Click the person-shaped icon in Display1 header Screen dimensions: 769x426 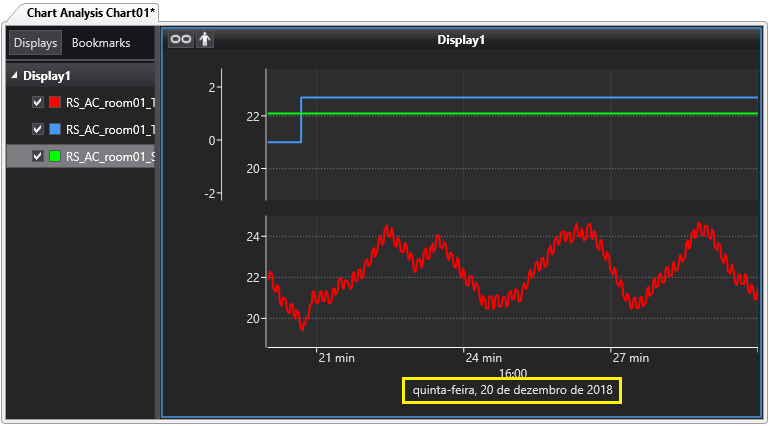point(205,40)
